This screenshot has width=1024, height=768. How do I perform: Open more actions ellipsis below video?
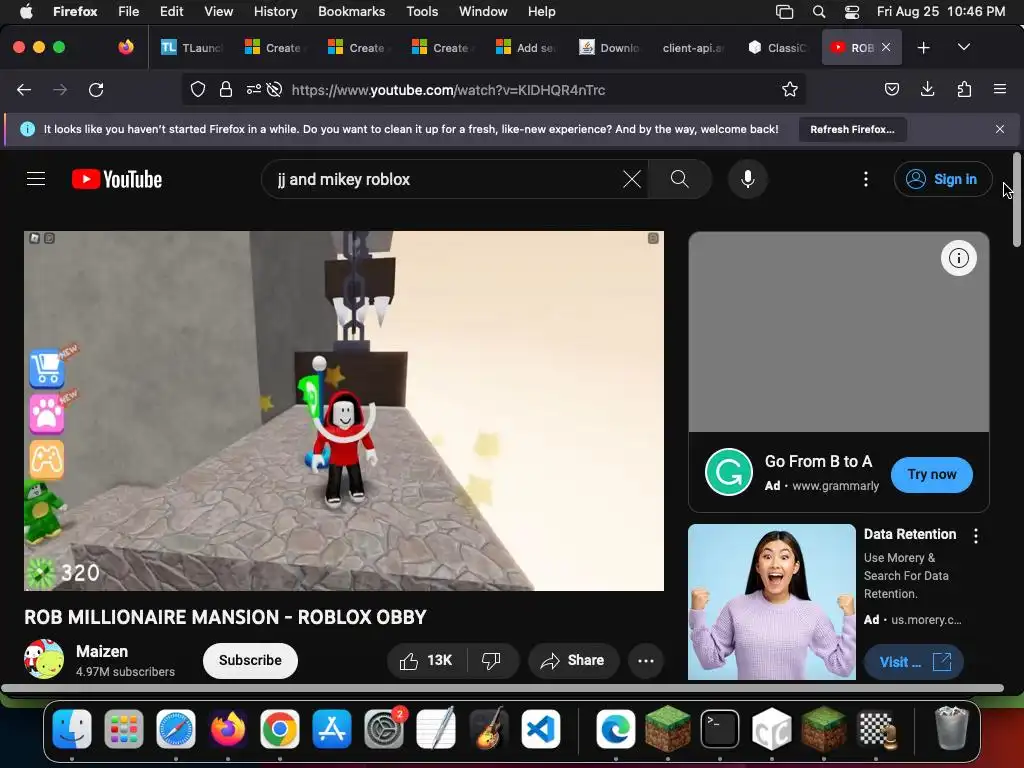pos(646,661)
